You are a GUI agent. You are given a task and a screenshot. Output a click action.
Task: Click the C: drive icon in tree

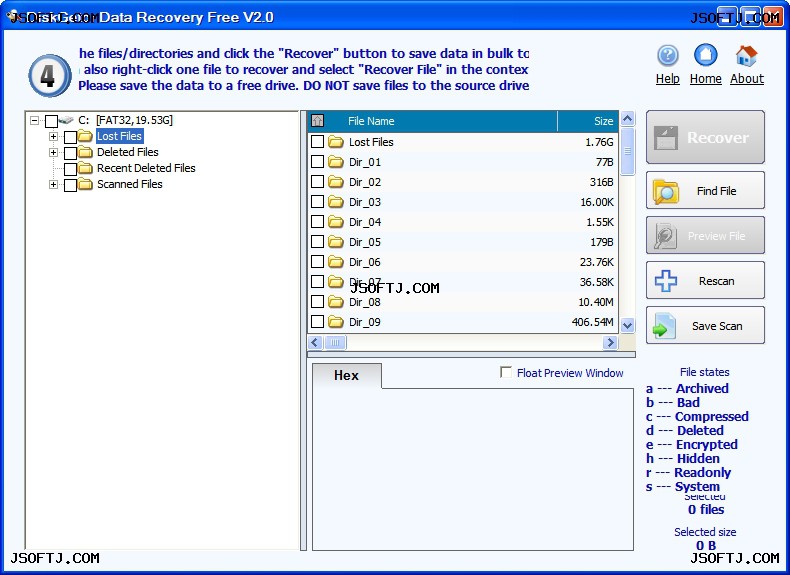click(x=66, y=120)
